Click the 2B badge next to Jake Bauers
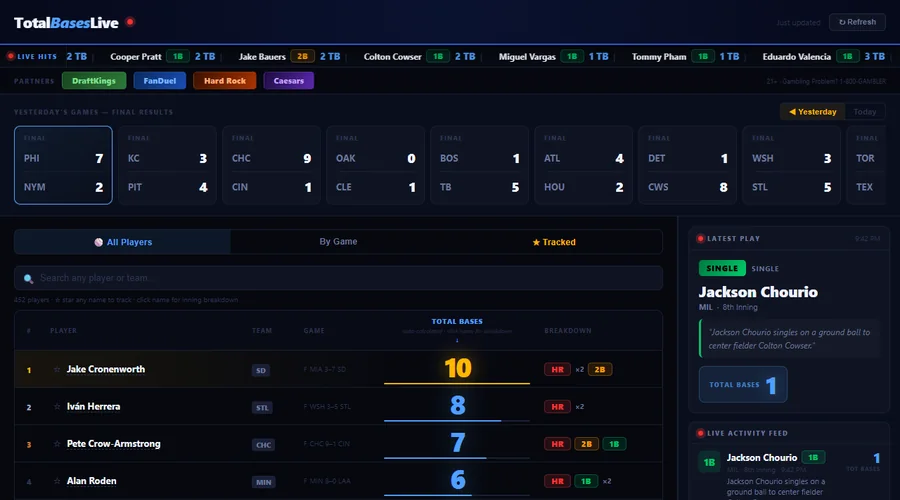The height and width of the screenshot is (500, 900). (x=302, y=56)
